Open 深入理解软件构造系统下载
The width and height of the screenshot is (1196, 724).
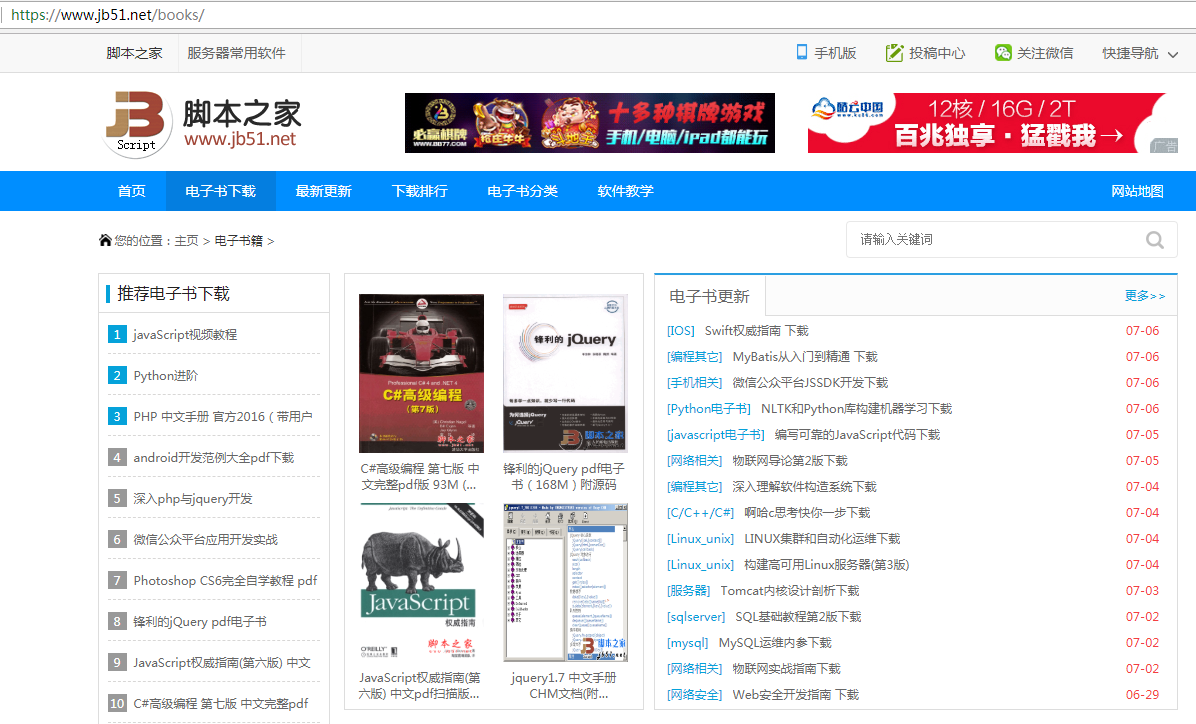tap(805, 486)
